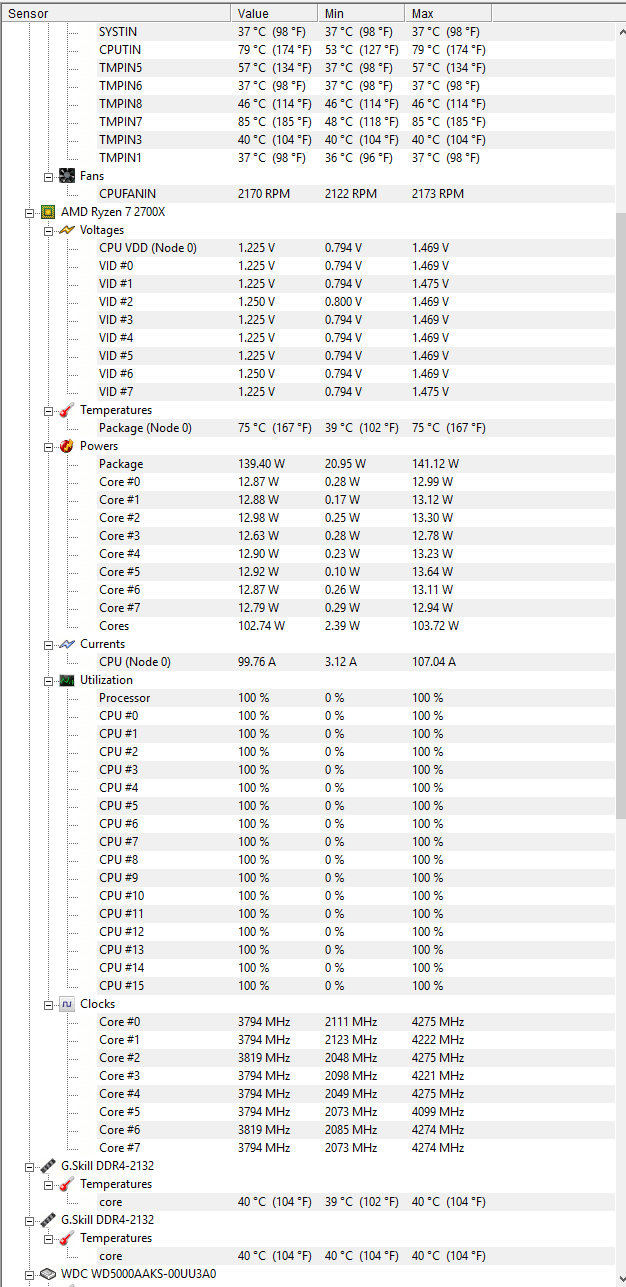Viewport: 626px width, 1287px height.
Task: Click the lightning icon next to Voltages
Action: point(66,229)
